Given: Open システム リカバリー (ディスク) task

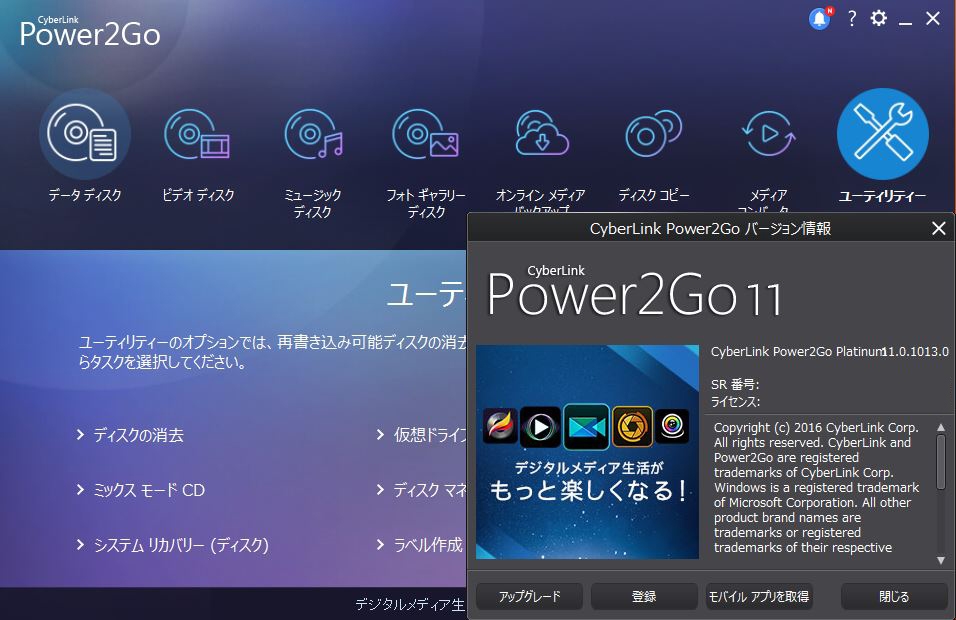Looking at the screenshot, I should (x=181, y=545).
